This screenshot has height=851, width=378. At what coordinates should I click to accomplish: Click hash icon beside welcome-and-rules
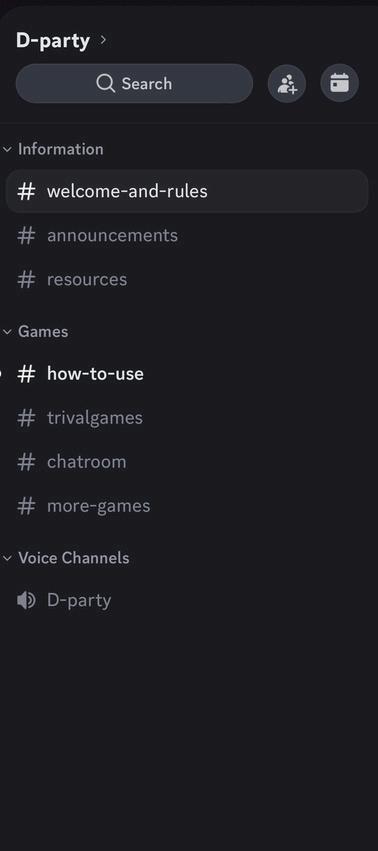coord(26,191)
